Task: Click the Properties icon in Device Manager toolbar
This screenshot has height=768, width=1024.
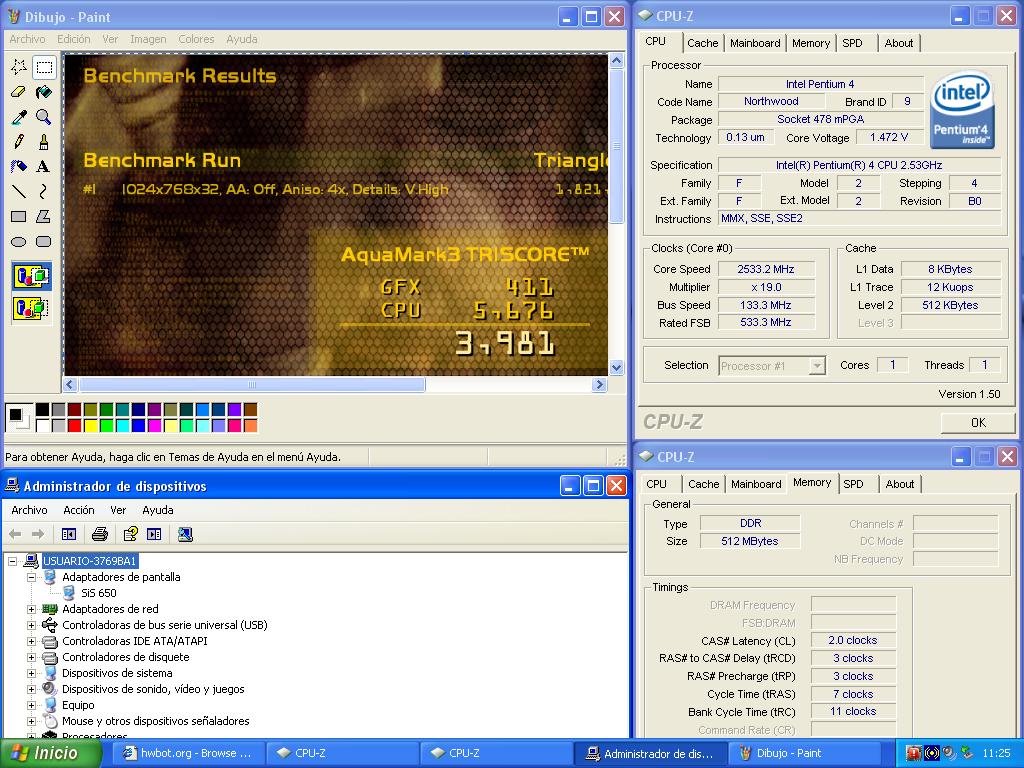Action: point(131,534)
